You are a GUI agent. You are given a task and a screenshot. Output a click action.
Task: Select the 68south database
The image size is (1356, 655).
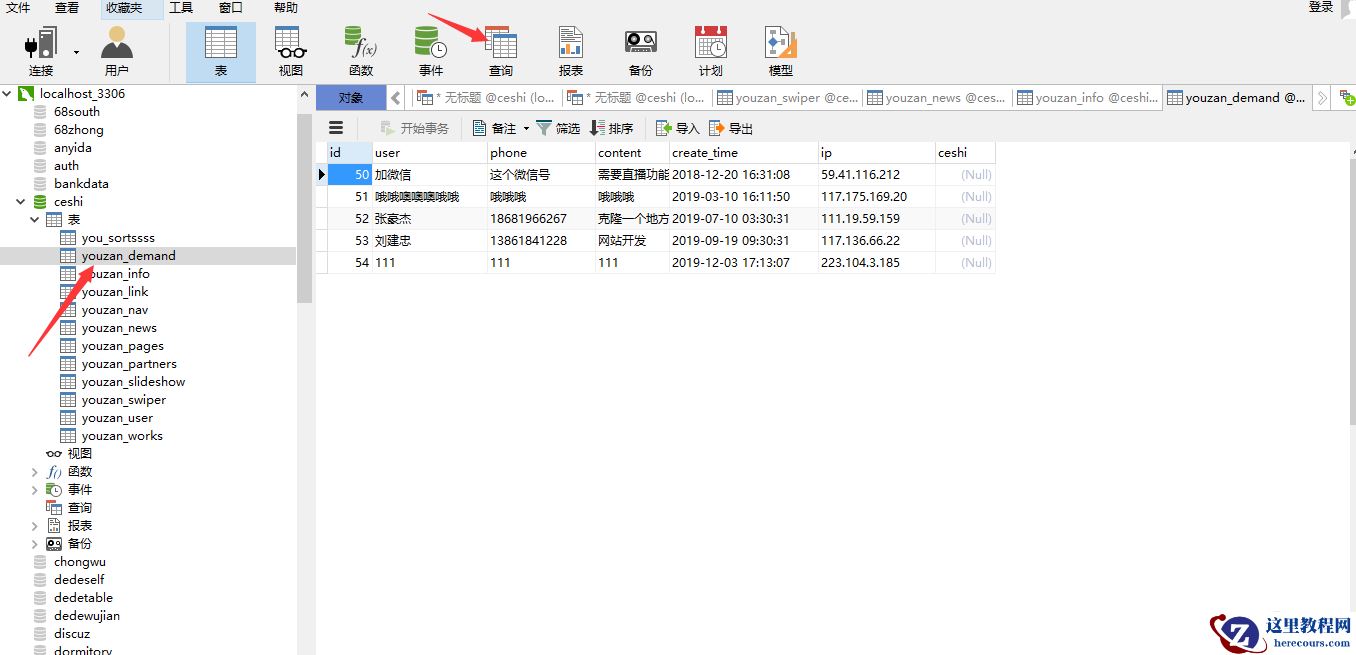77,111
